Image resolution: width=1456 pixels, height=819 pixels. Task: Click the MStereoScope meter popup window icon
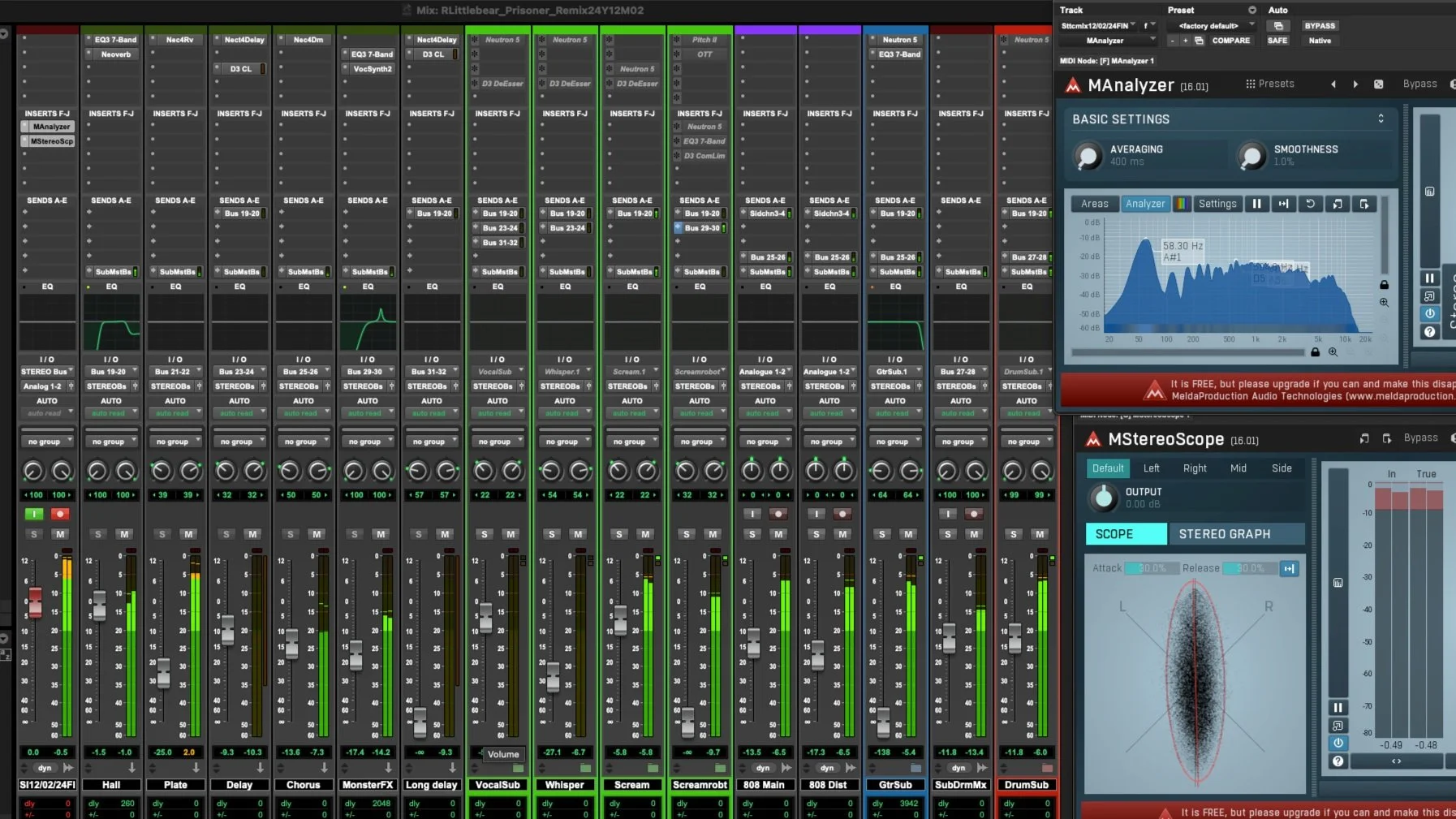(1338, 725)
